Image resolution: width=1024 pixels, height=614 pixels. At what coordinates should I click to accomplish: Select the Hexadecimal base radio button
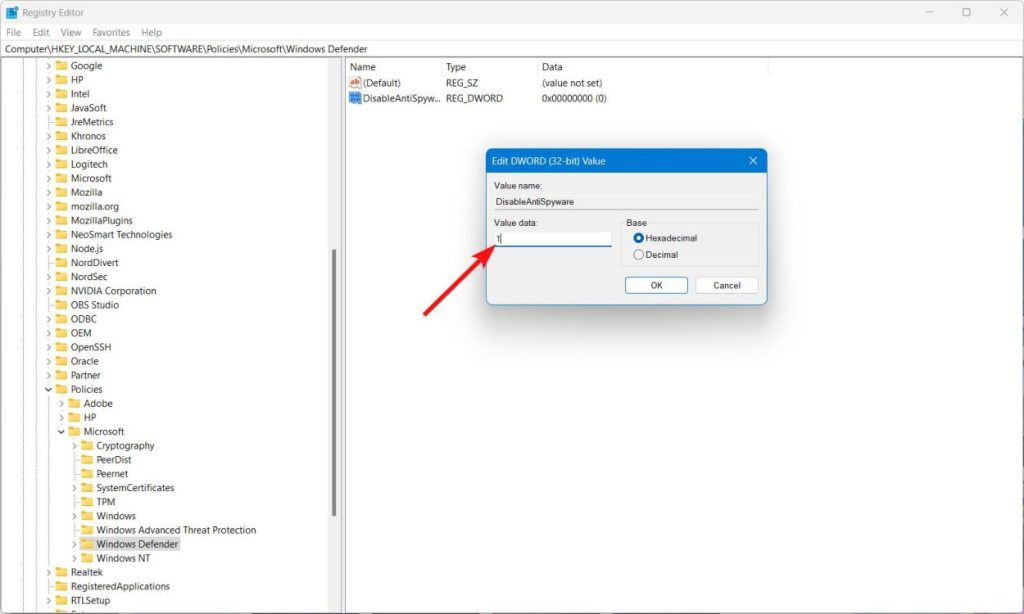pos(638,238)
